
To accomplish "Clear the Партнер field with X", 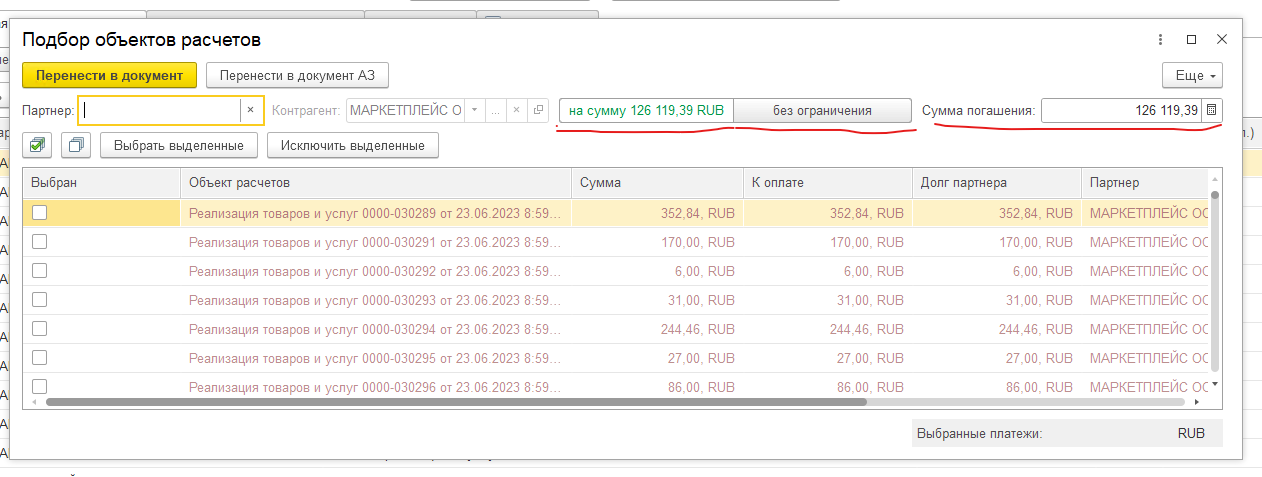I will pos(251,110).
